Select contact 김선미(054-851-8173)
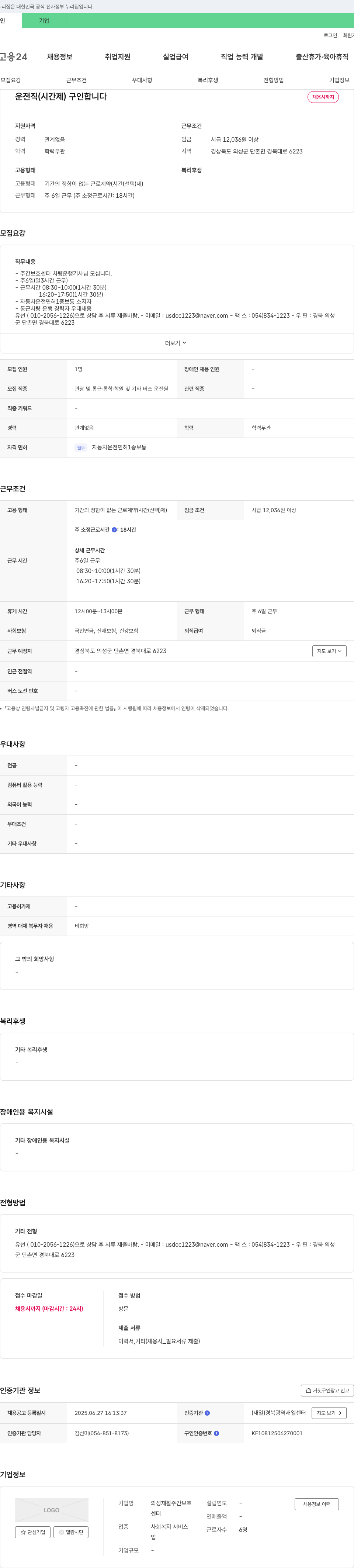The height and width of the screenshot is (1568, 354). 101,1433
